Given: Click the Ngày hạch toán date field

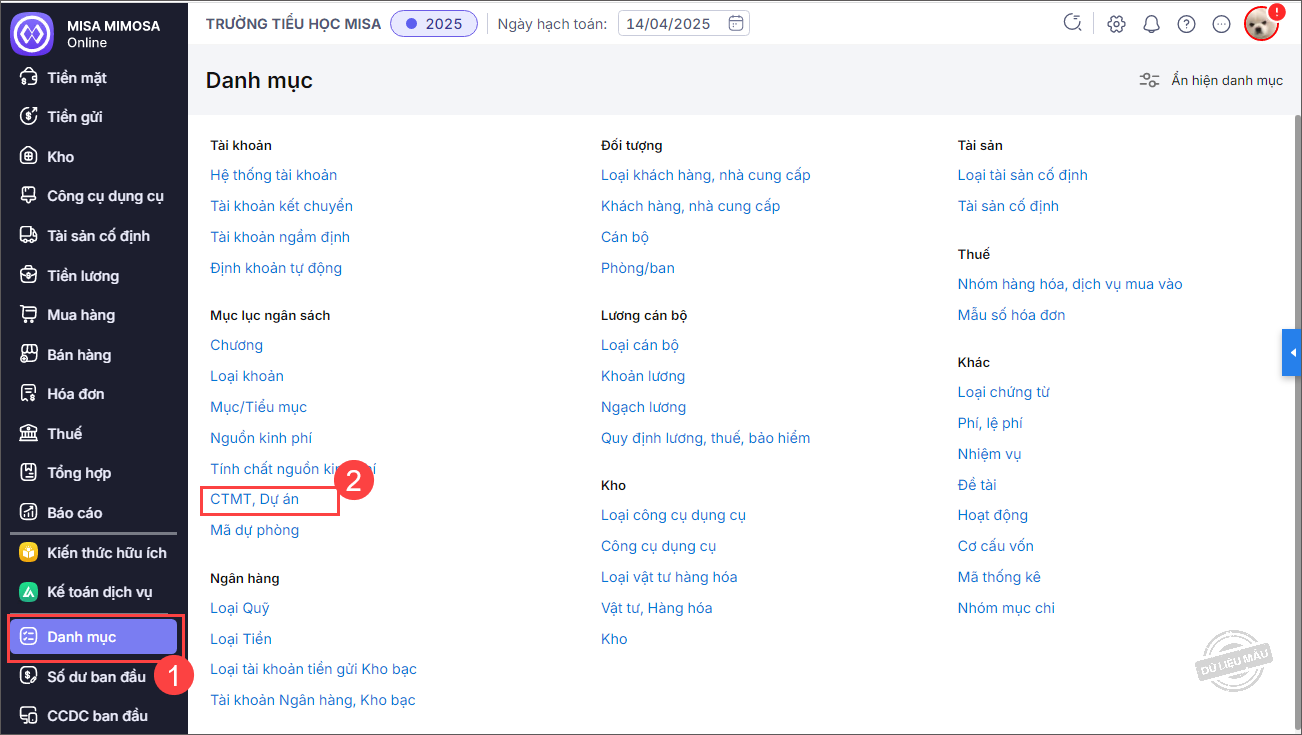Looking at the screenshot, I should coord(670,24).
